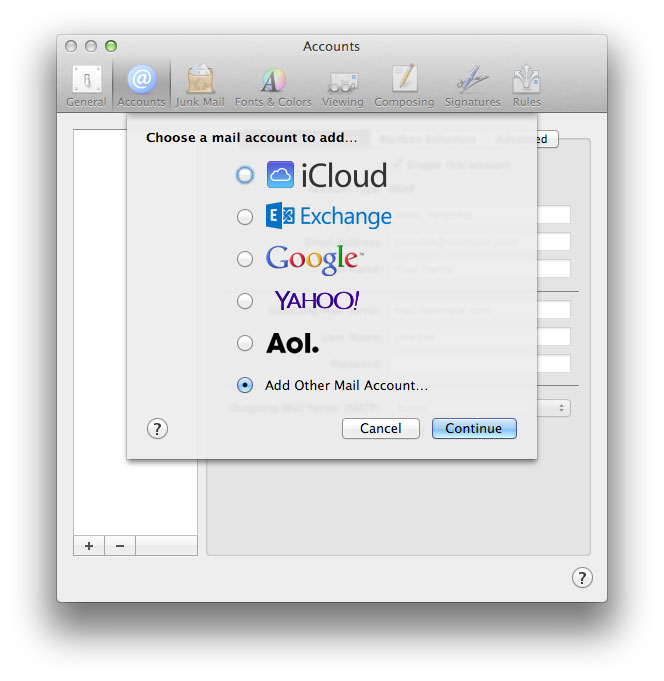Viewport: 664px width, 681px height.
Task: Open Signatures preferences
Action: pyautogui.click(x=472, y=85)
